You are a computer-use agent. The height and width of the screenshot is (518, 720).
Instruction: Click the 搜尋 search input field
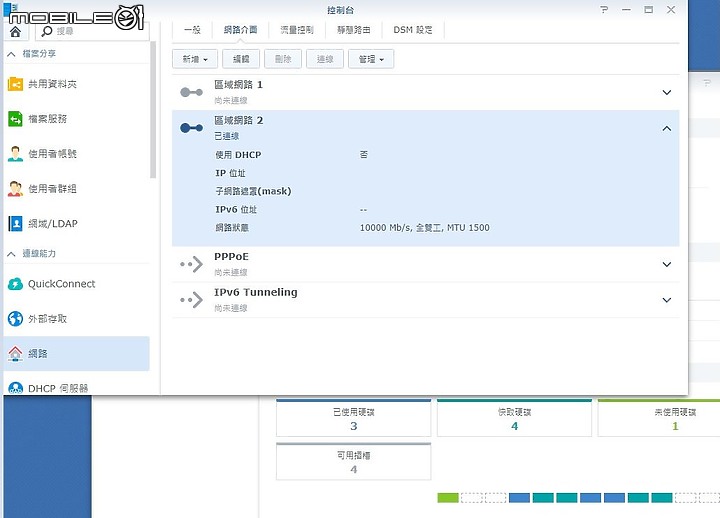(92, 31)
